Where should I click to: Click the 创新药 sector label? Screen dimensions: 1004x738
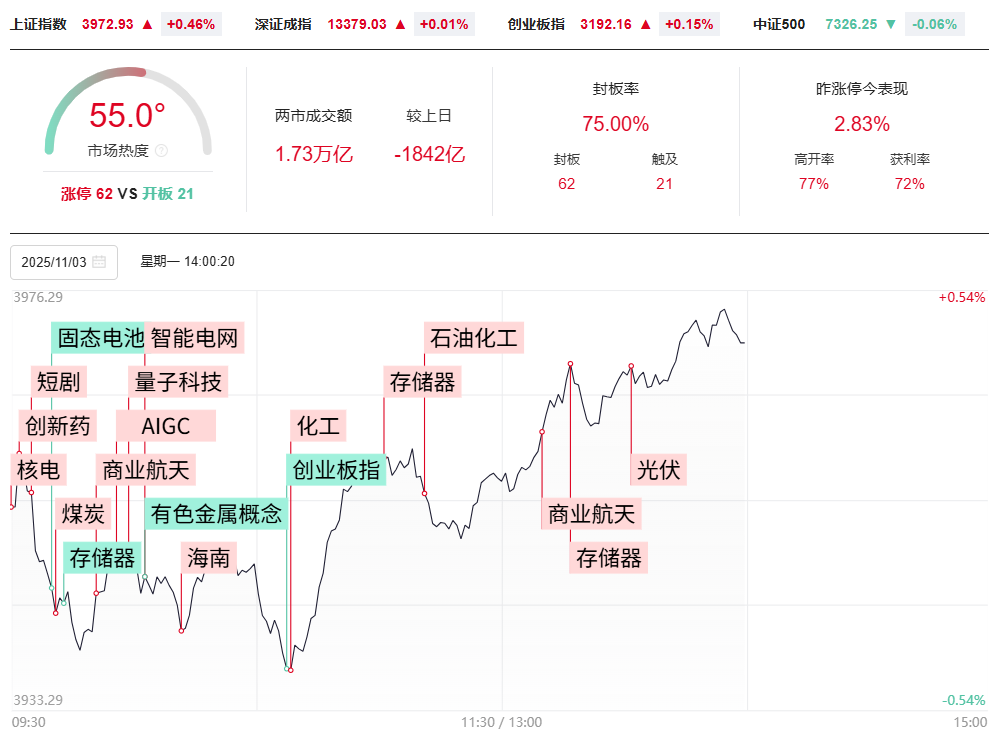point(58,426)
